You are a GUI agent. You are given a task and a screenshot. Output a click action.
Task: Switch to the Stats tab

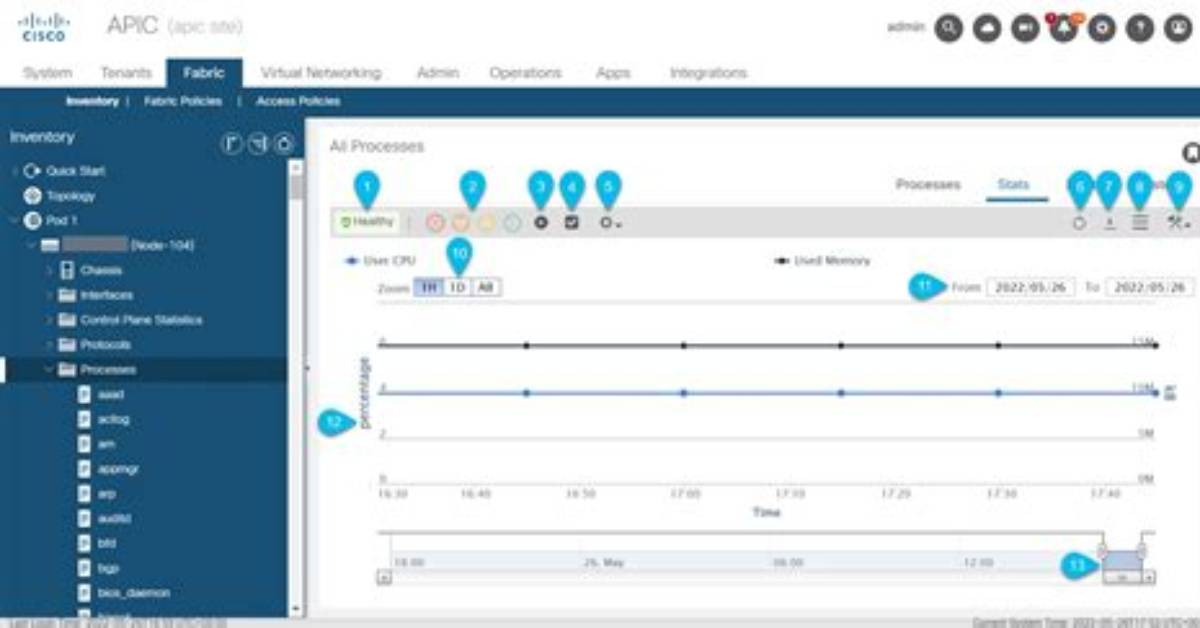[1013, 184]
